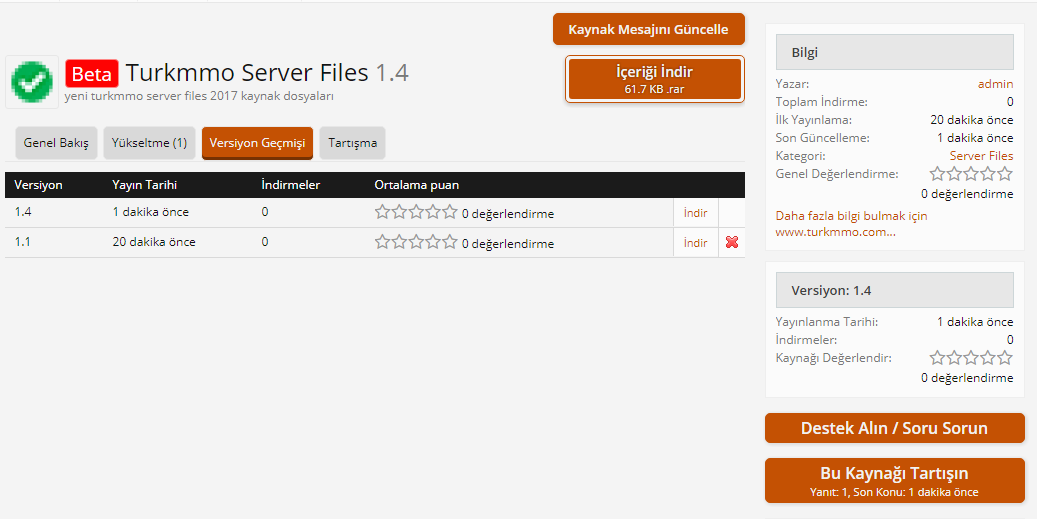The height and width of the screenshot is (519, 1037).
Task: Open Daha fazla bilgi bulmak için link
Action: point(851,224)
